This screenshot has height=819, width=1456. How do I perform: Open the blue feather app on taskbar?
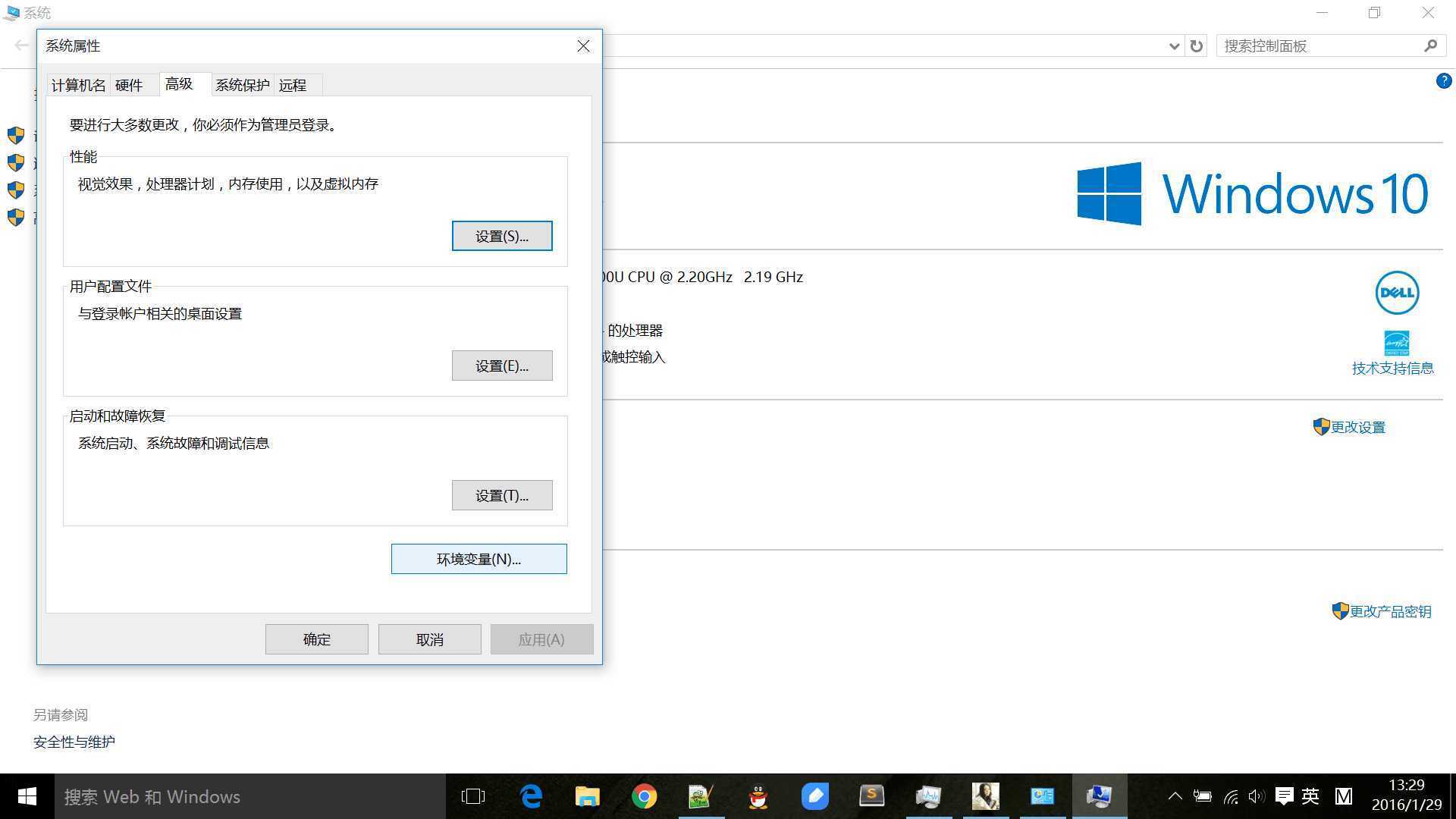pyautogui.click(x=815, y=796)
